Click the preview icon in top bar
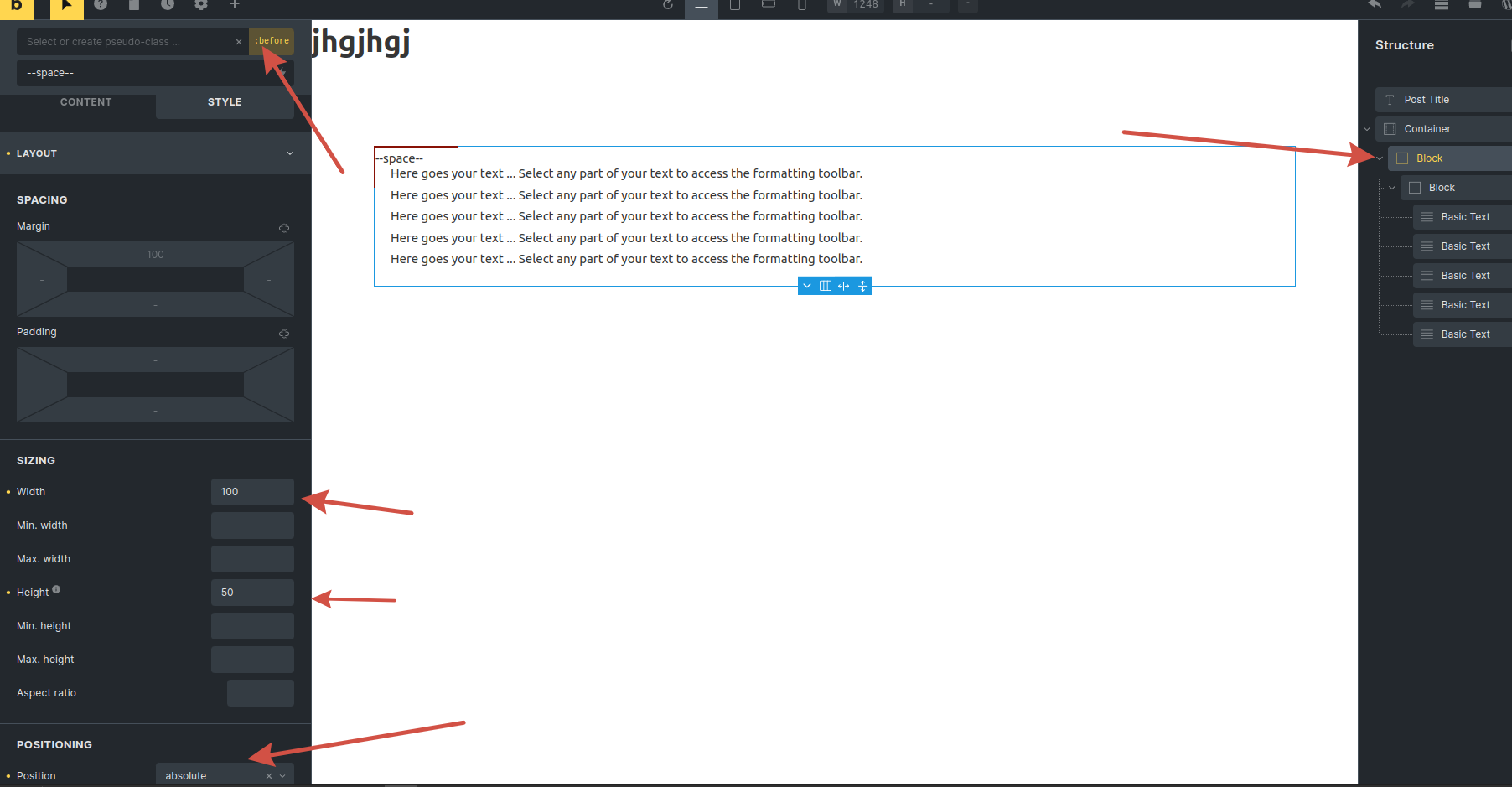Viewport: 1512px width, 787px height. pos(1475,5)
